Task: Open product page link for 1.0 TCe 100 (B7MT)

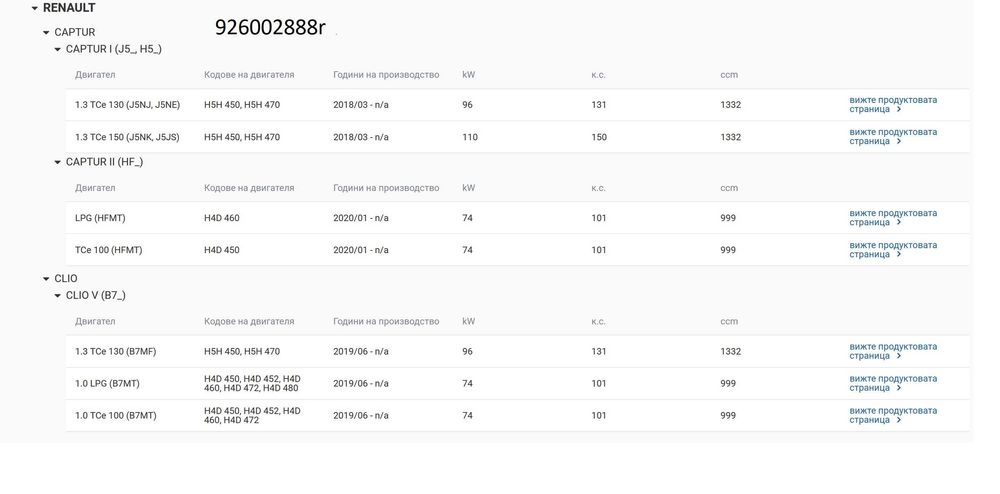Action: pos(893,415)
